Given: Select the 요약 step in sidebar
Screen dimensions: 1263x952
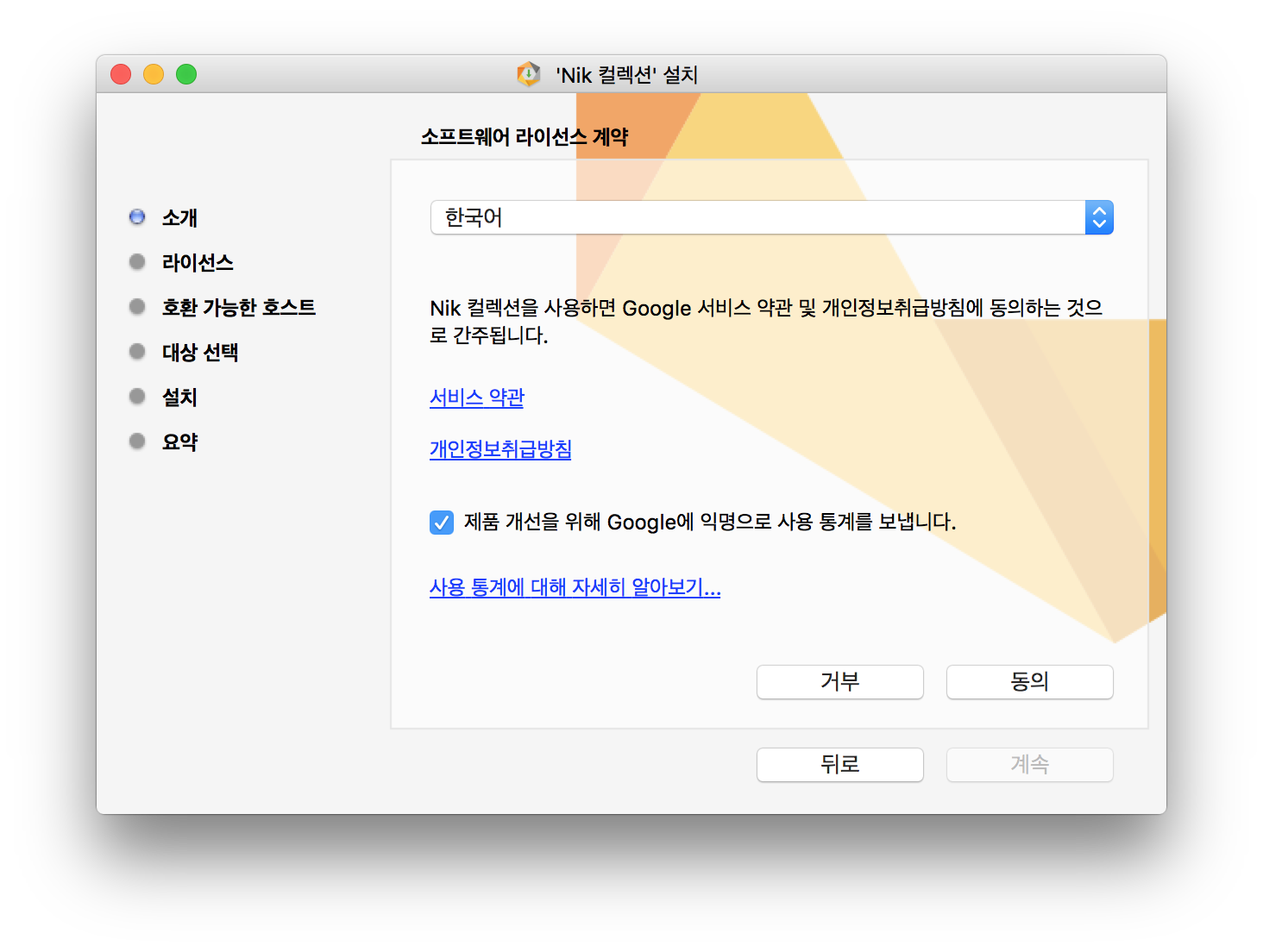Looking at the screenshot, I should [x=179, y=442].
